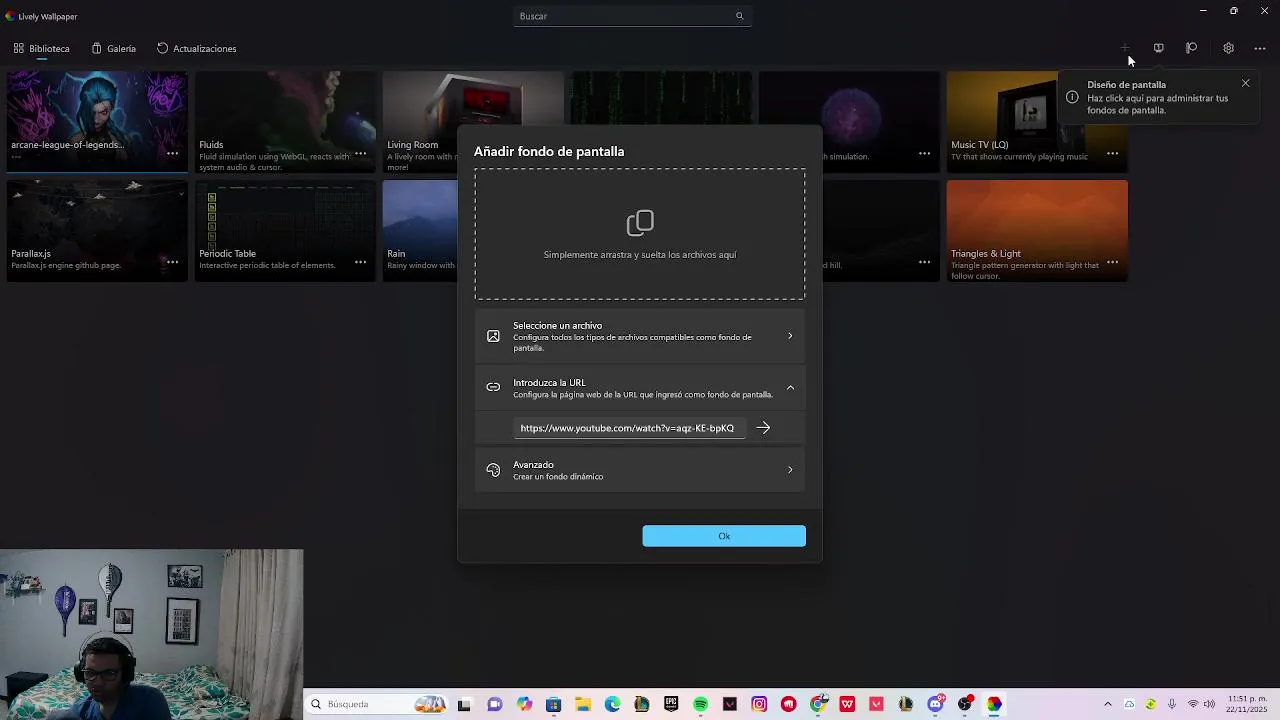
Task: Open Microsoft Edge from the taskbar
Action: [x=612, y=704]
